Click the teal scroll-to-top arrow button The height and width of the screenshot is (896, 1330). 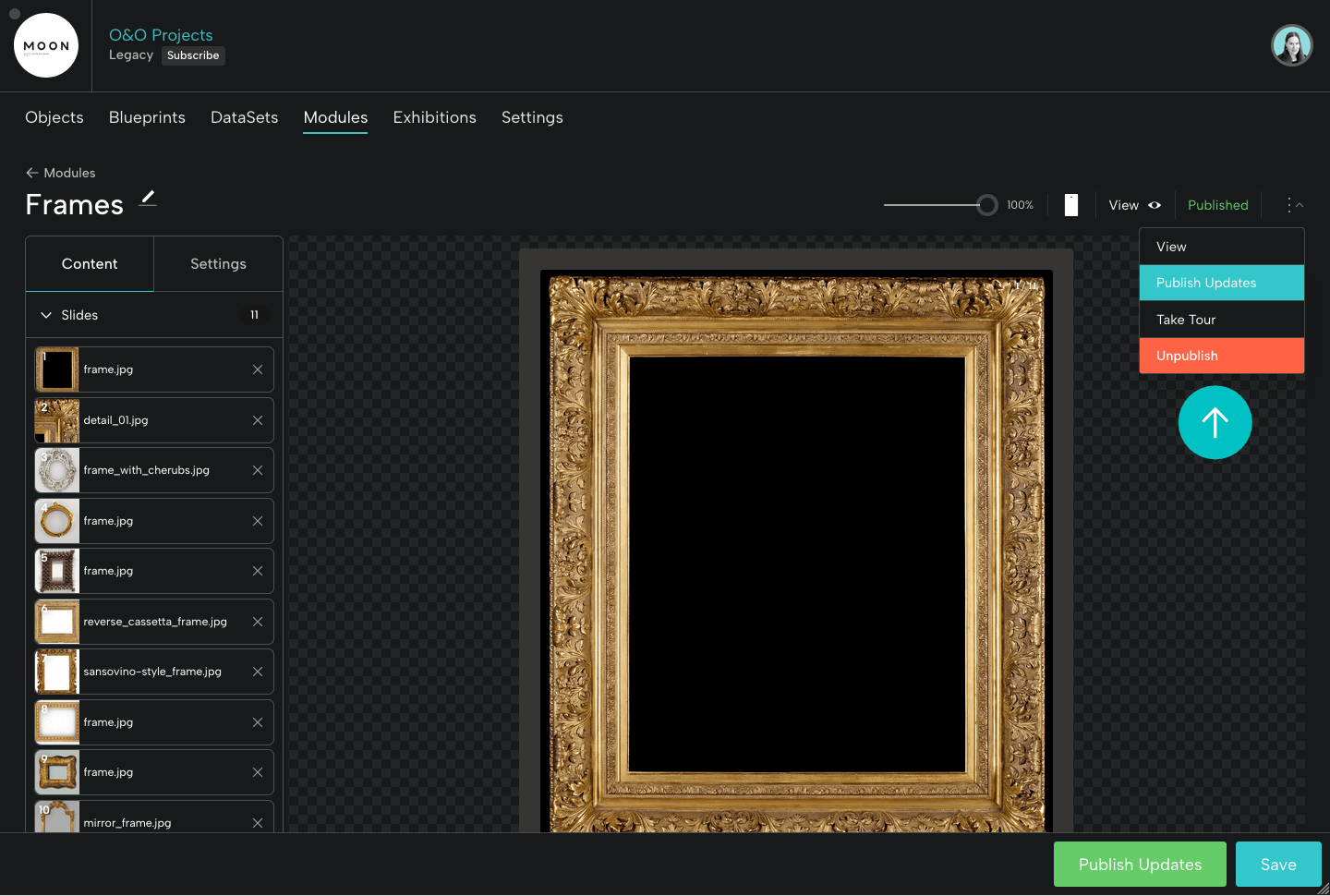(x=1215, y=422)
